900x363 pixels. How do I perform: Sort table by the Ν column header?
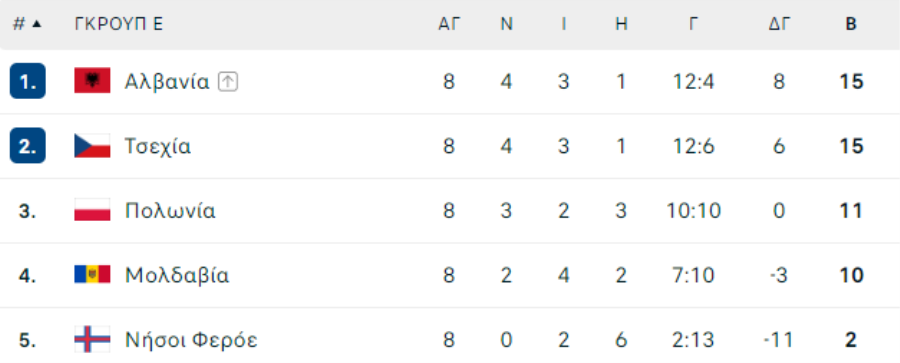click(x=506, y=24)
